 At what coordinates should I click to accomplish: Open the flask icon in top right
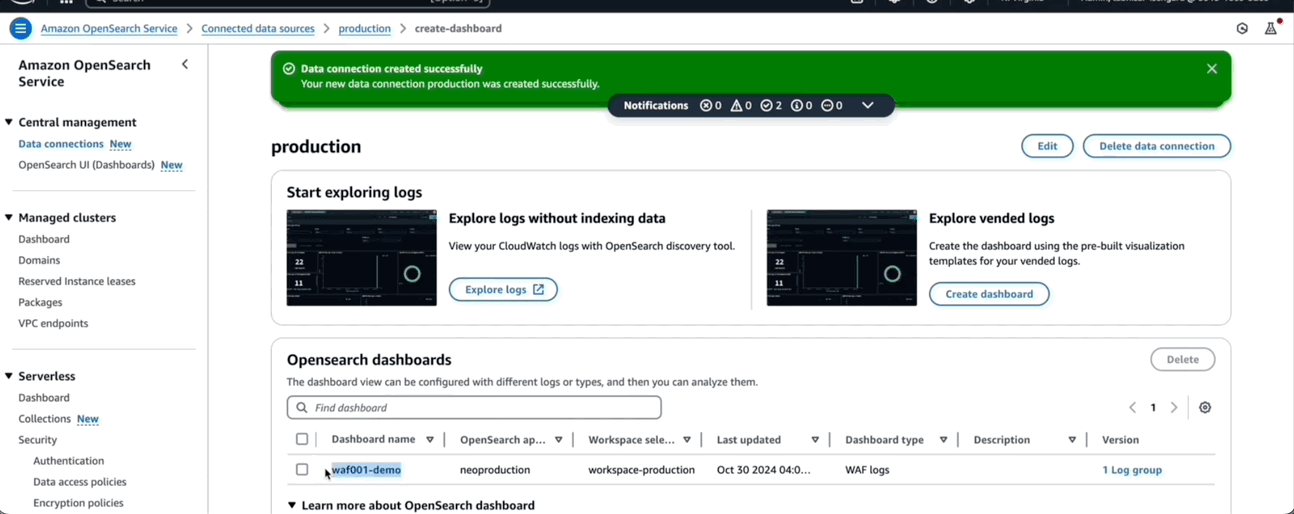[1271, 28]
